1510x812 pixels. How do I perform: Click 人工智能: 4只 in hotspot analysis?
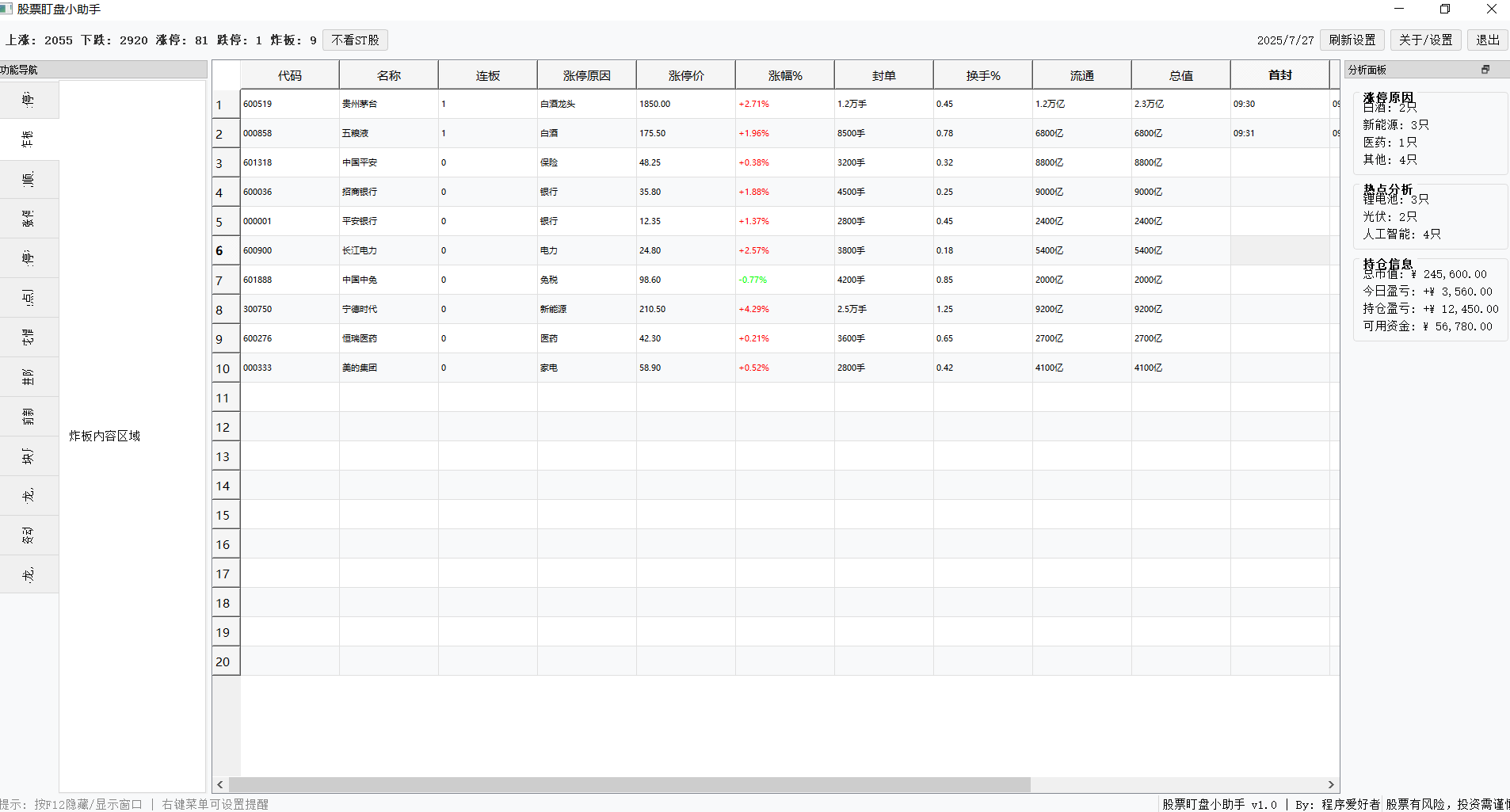(x=1401, y=234)
